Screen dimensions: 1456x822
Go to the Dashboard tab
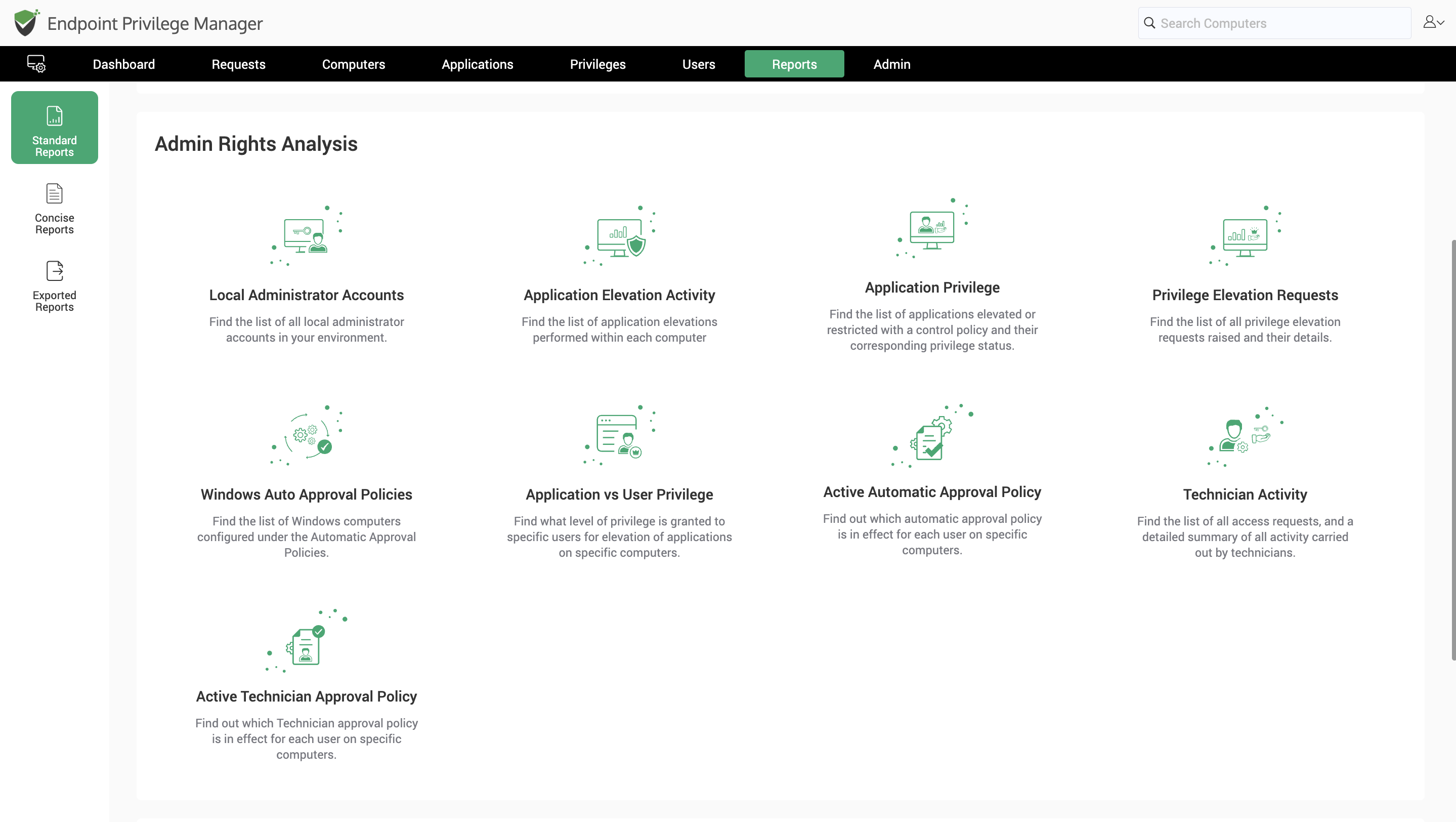[124, 64]
